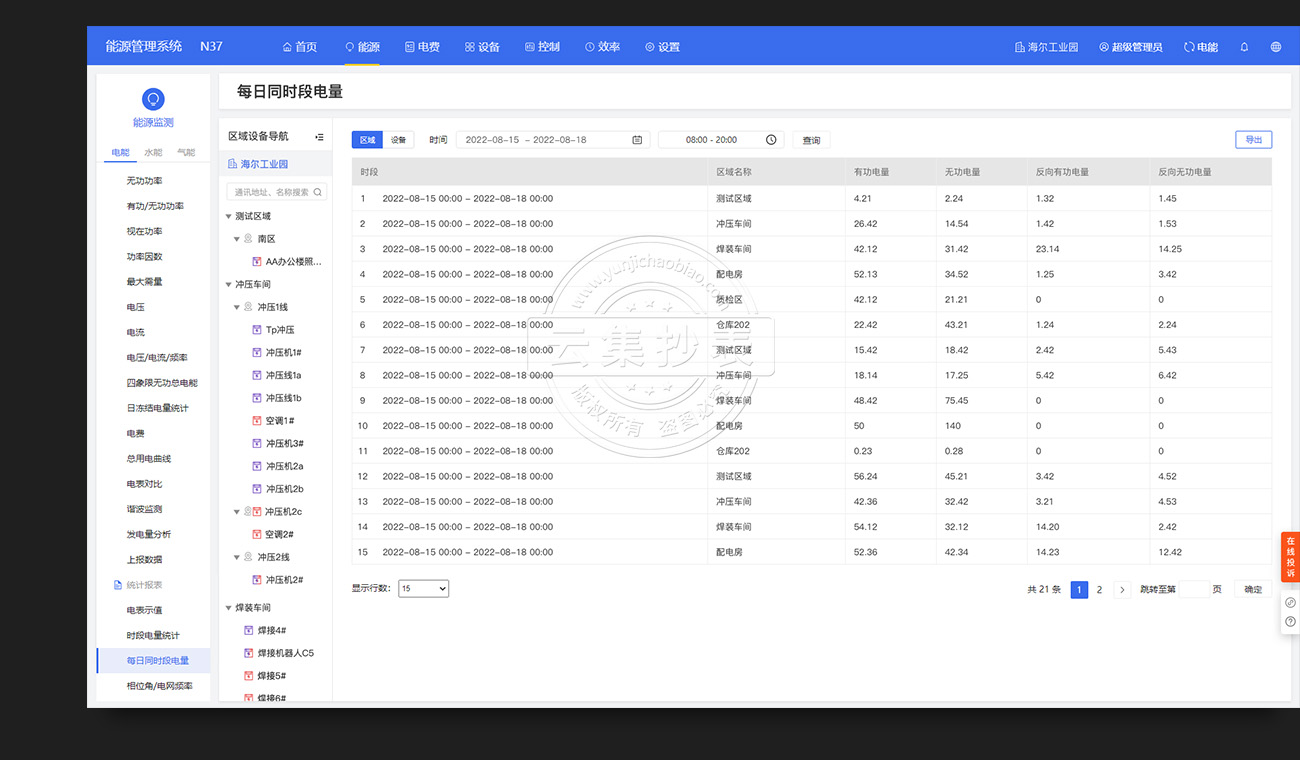
Task: Switch to the 水能 tab
Action: (153, 153)
